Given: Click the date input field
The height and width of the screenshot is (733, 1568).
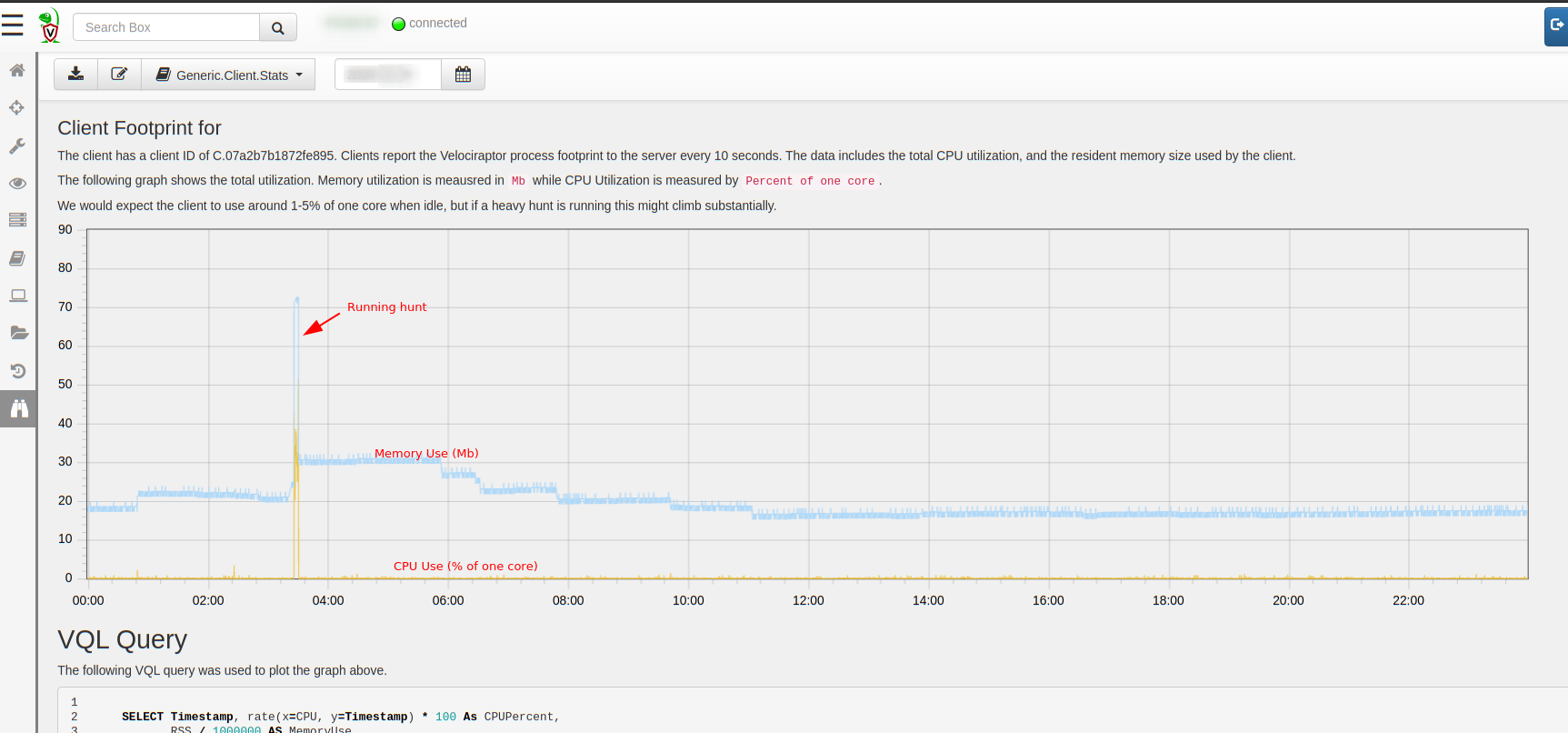Looking at the screenshot, I should pyautogui.click(x=388, y=75).
